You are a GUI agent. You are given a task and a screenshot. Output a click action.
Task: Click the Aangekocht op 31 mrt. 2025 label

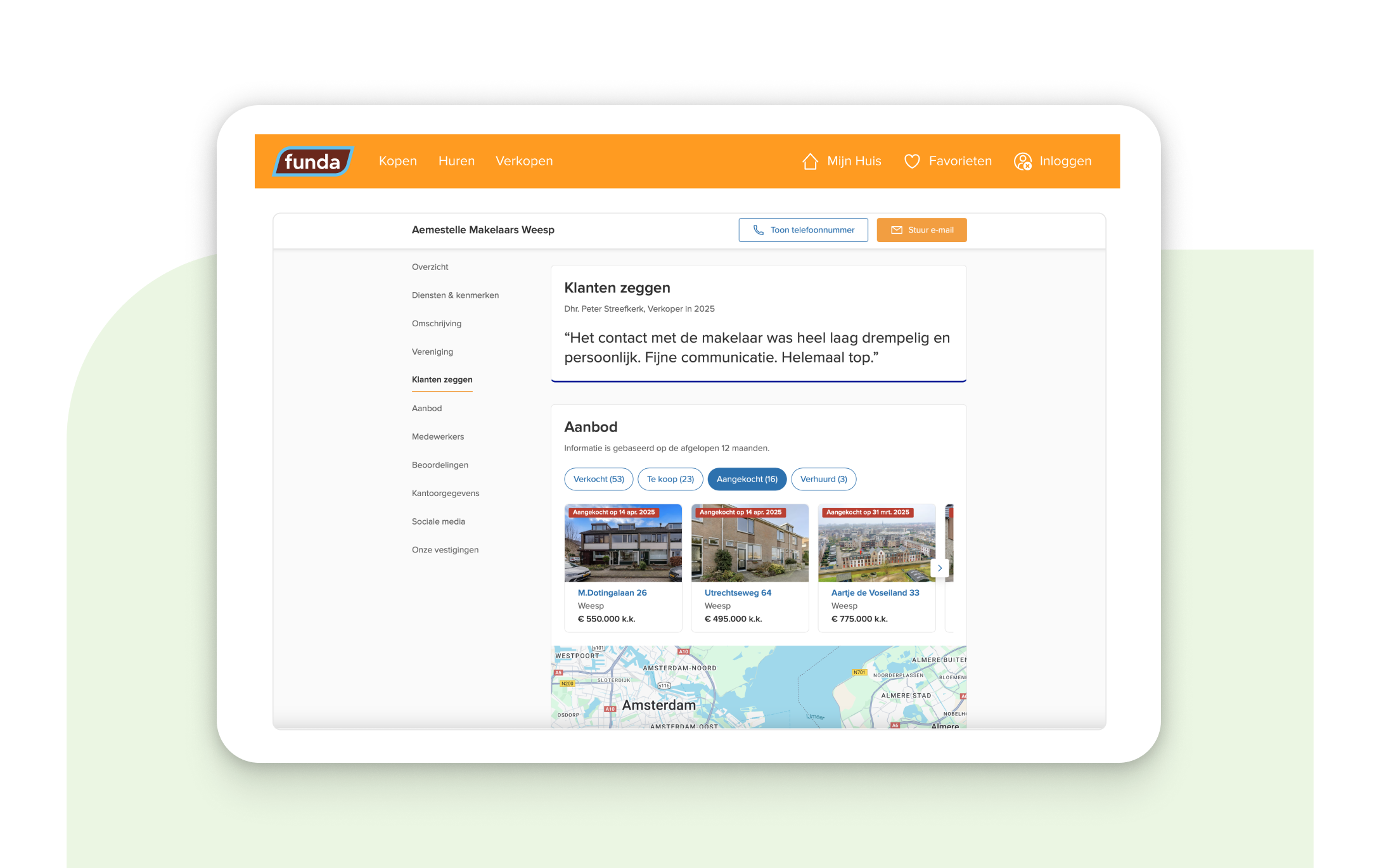pyautogui.click(x=868, y=512)
